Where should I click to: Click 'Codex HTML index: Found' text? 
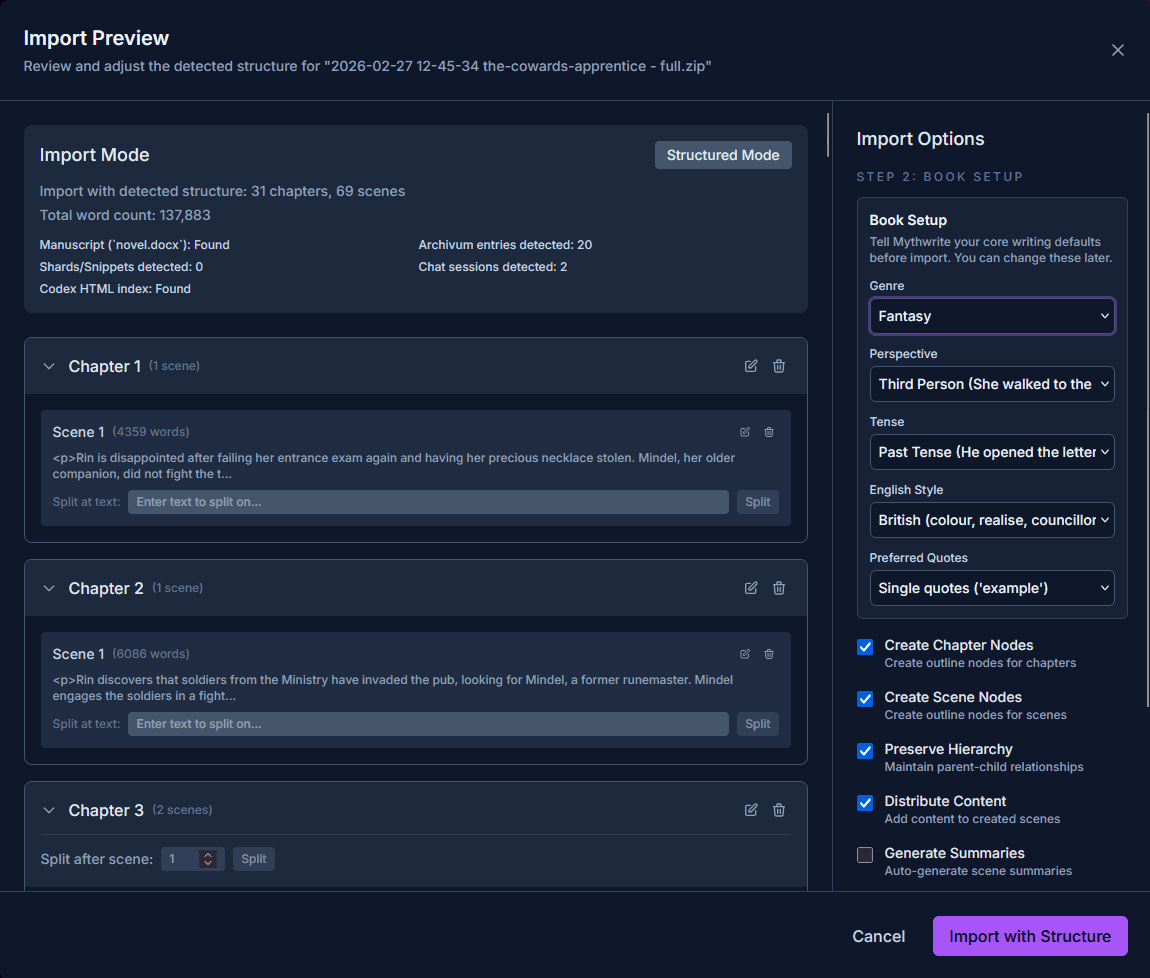tap(115, 289)
